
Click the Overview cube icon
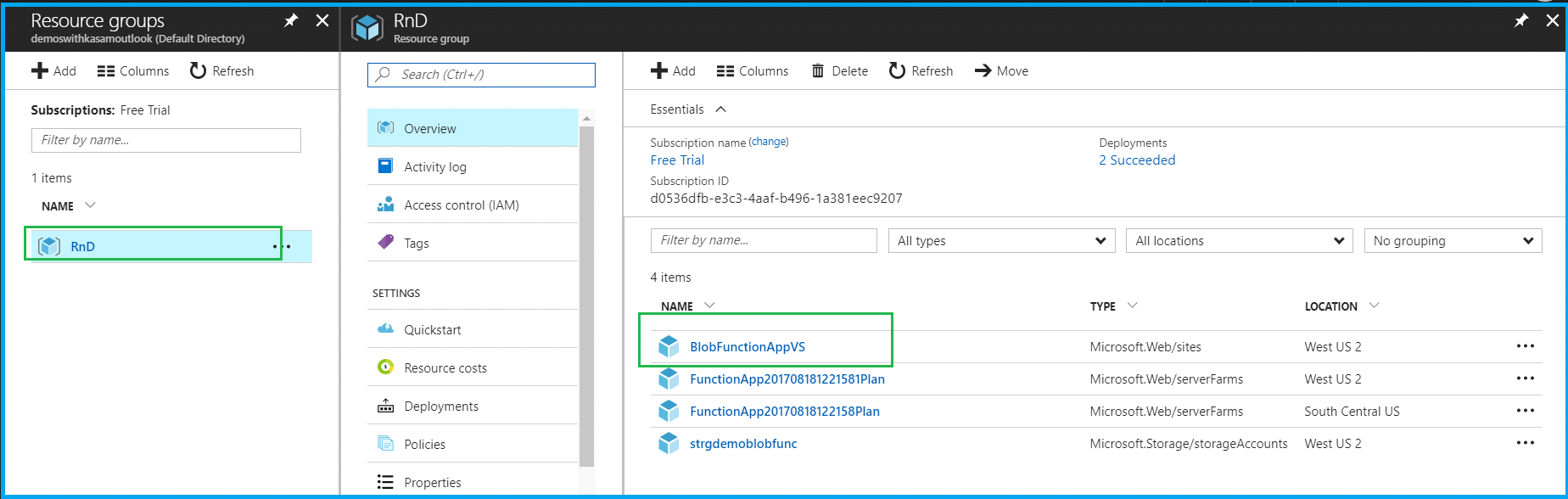(x=385, y=127)
